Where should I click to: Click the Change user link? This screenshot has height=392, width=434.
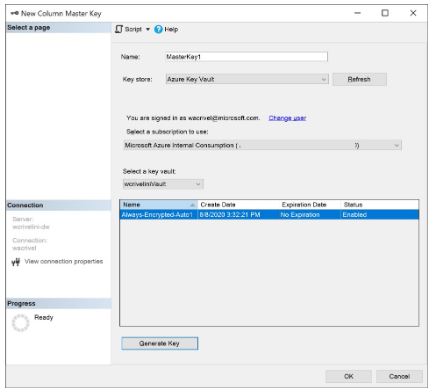pyautogui.click(x=287, y=118)
